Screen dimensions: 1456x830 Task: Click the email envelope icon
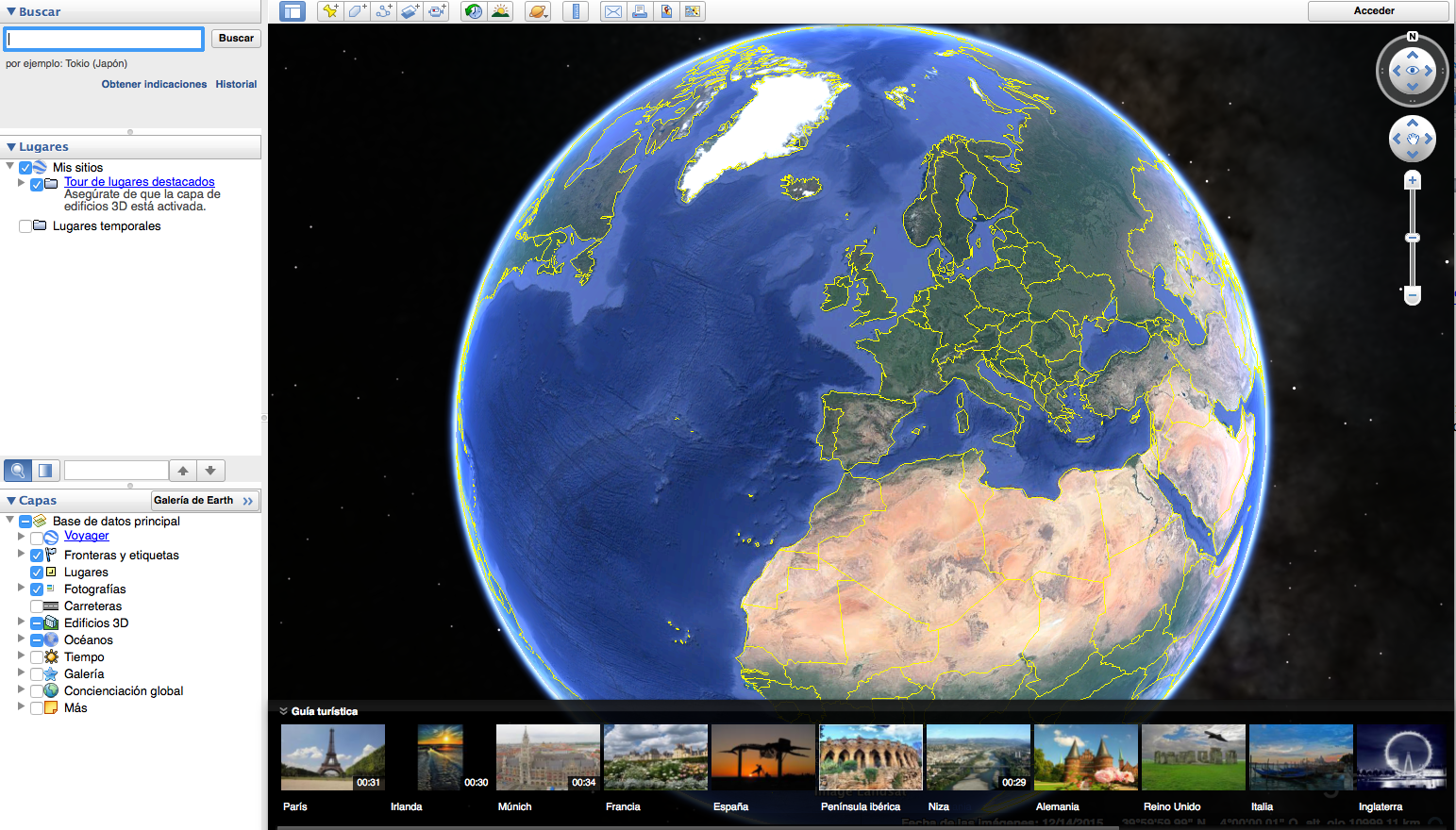[613, 11]
